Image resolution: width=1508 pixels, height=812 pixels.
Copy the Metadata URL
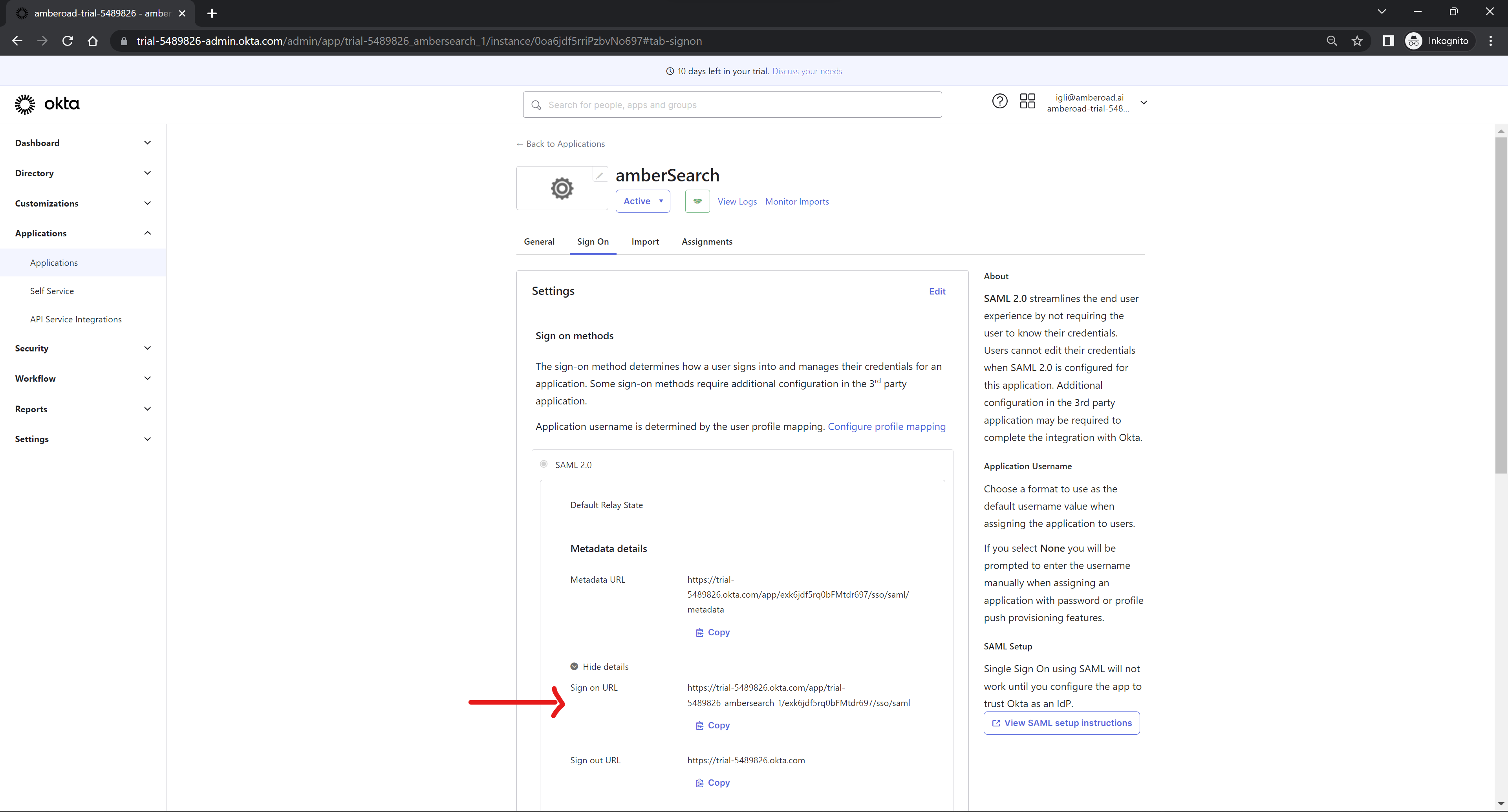(x=712, y=632)
